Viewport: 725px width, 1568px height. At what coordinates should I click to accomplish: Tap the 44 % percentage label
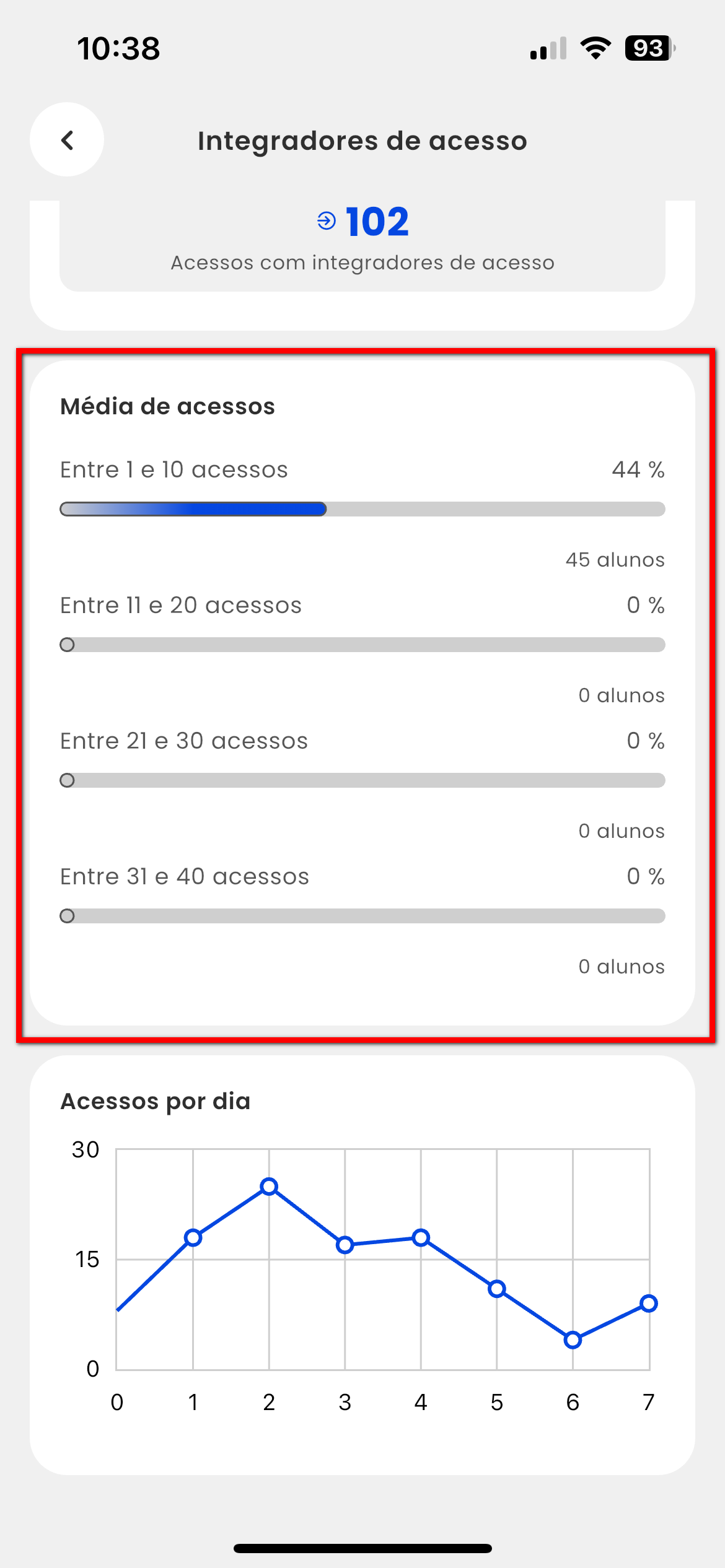(638, 469)
